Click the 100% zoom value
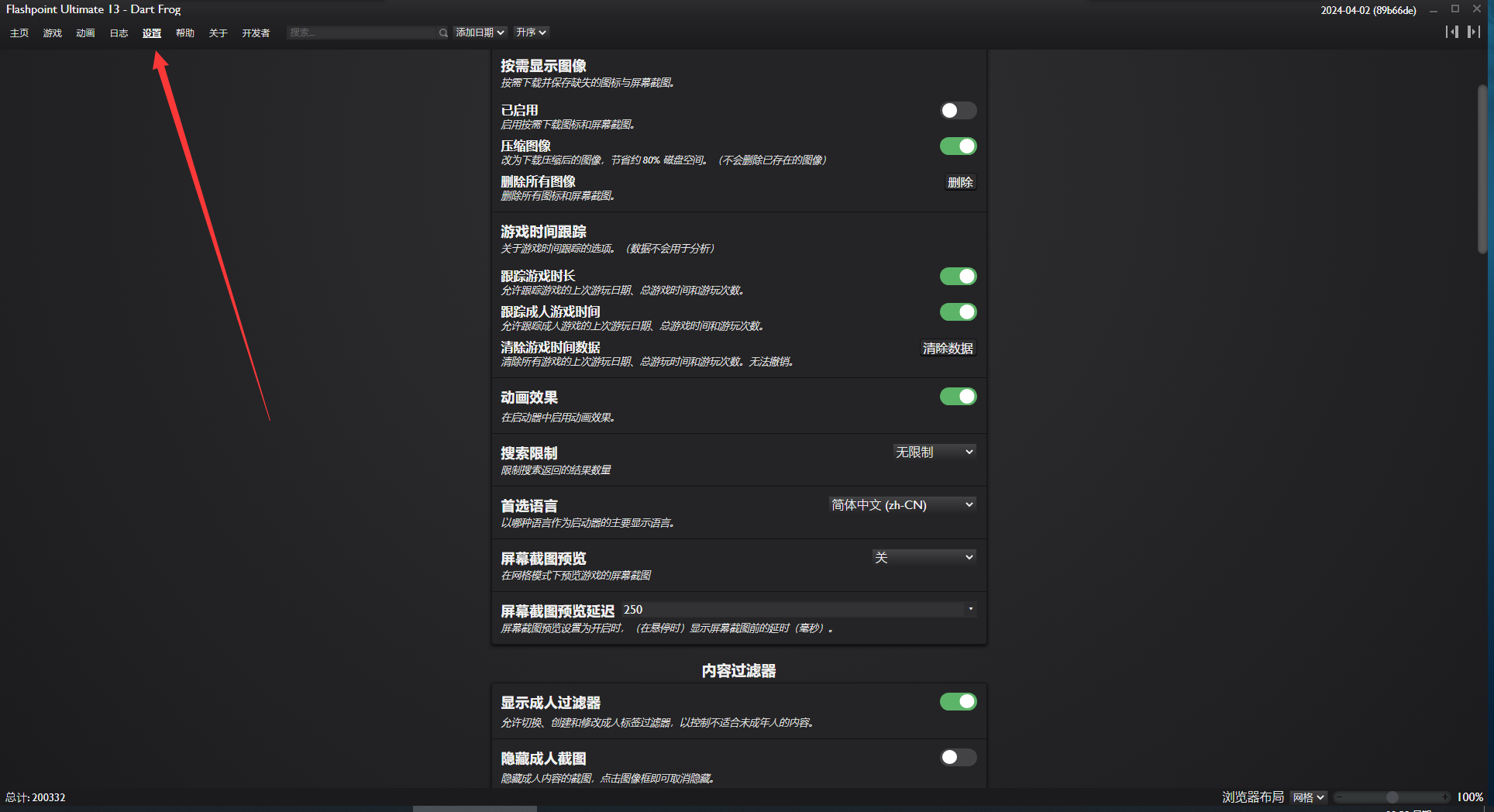This screenshot has width=1494, height=812. pos(1470,797)
